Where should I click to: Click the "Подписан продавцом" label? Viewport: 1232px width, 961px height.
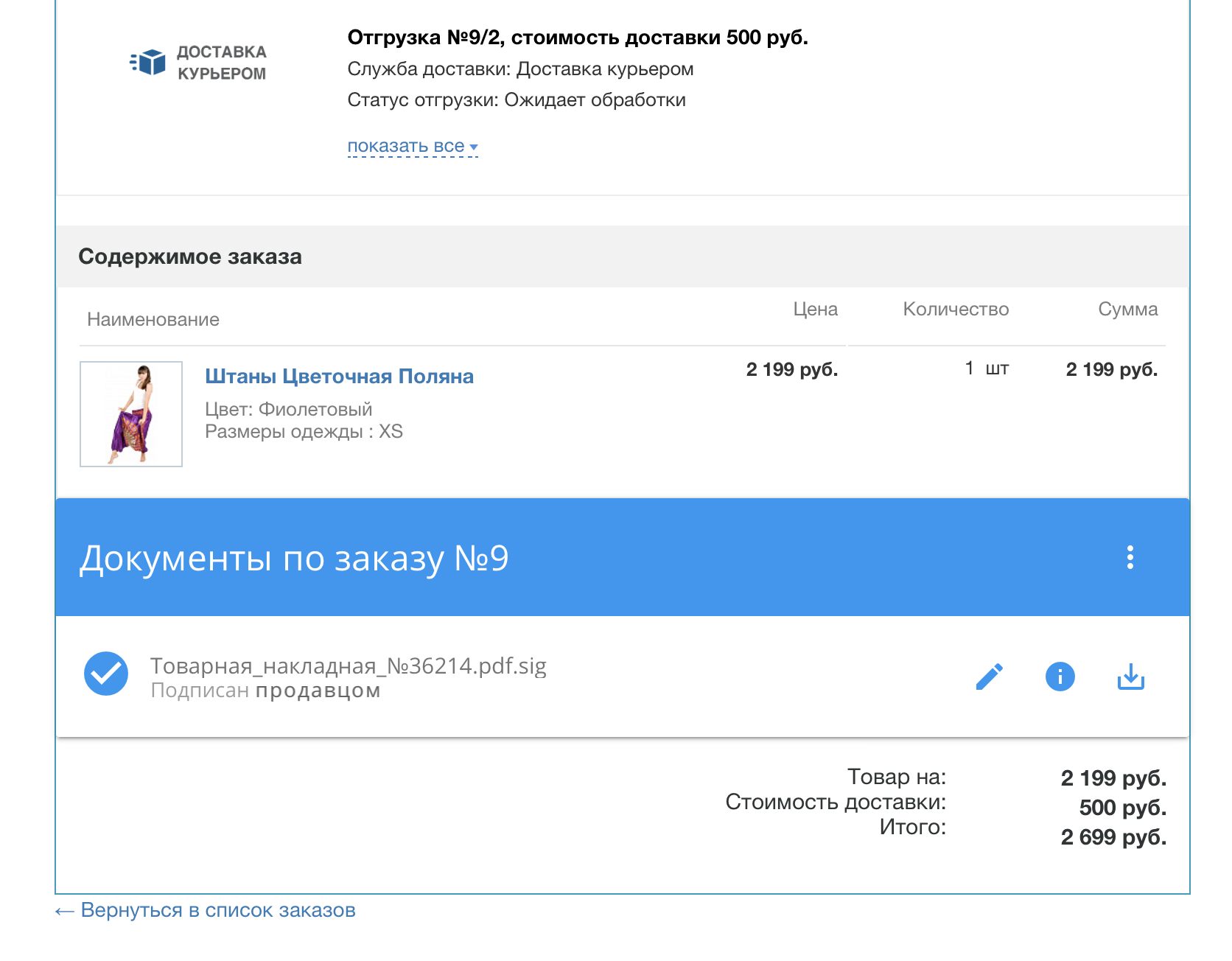(x=265, y=691)
